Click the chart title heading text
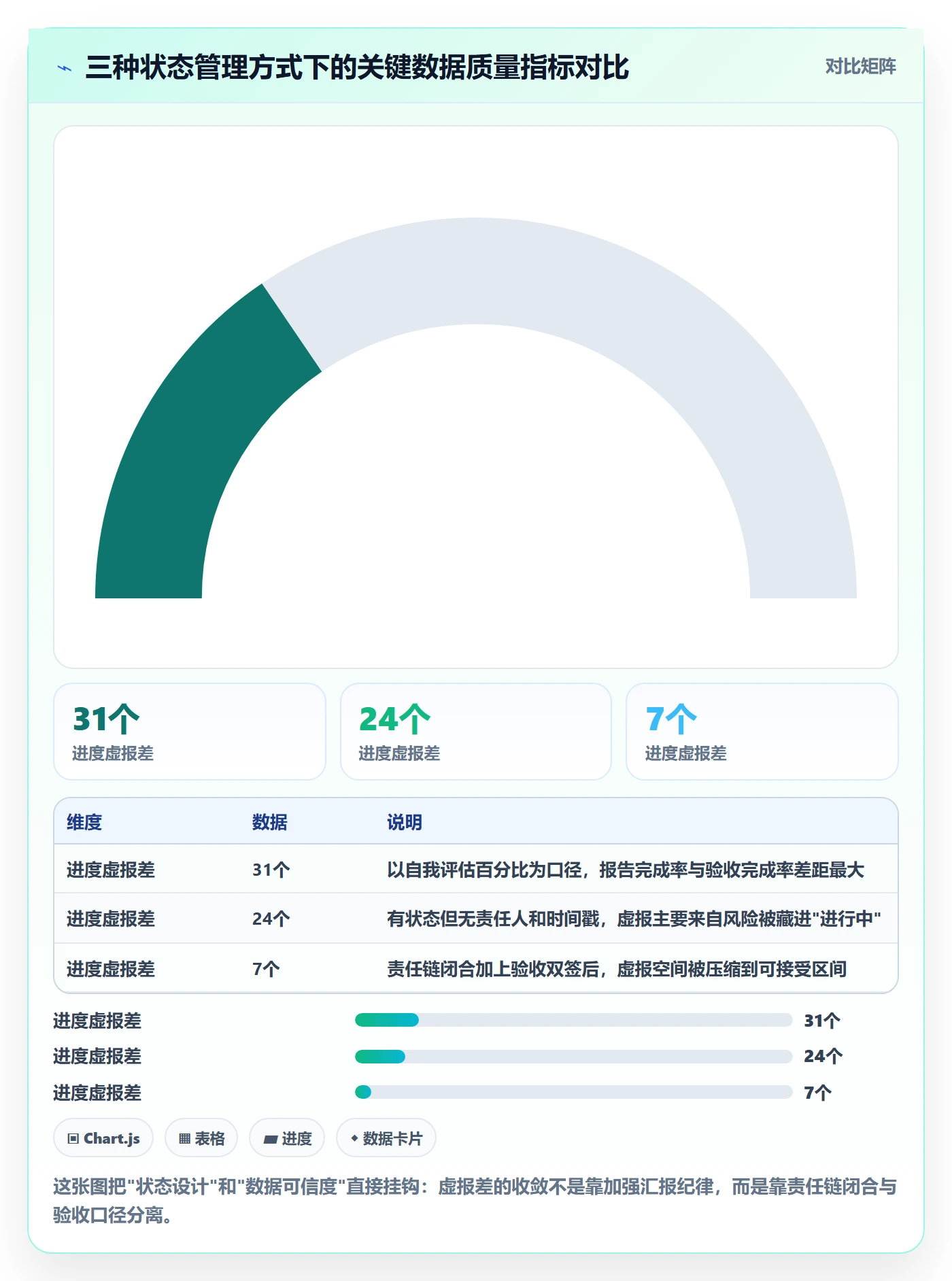Viewport: 952px width, 1281px height. 357,67
